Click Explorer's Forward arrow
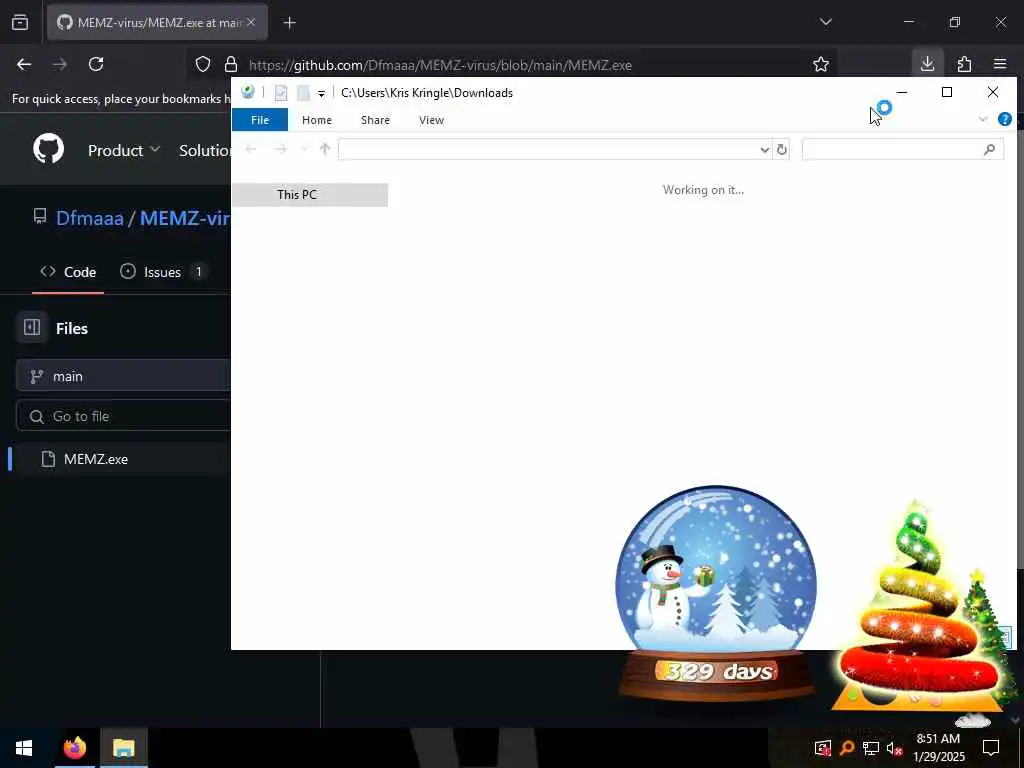Image resolution: width=1024 pixels, height=768 pixels. (x=281, y=149)
